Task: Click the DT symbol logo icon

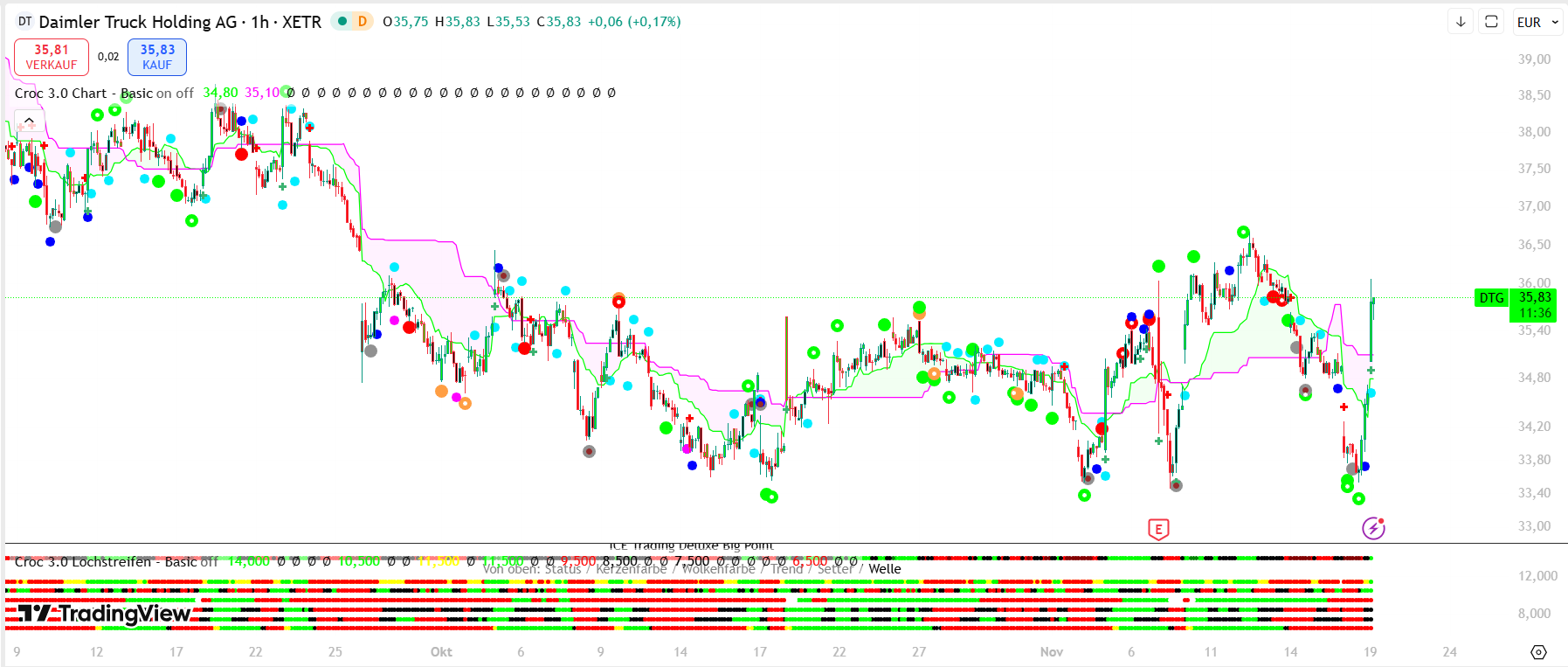Action: pyautogui.click(x=24, y=22)
